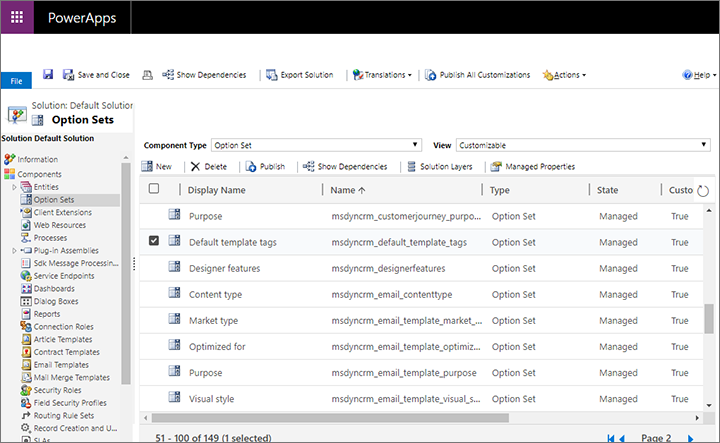Open the Actions dropdown menu

pyautogui.click(x=564, y=75)
